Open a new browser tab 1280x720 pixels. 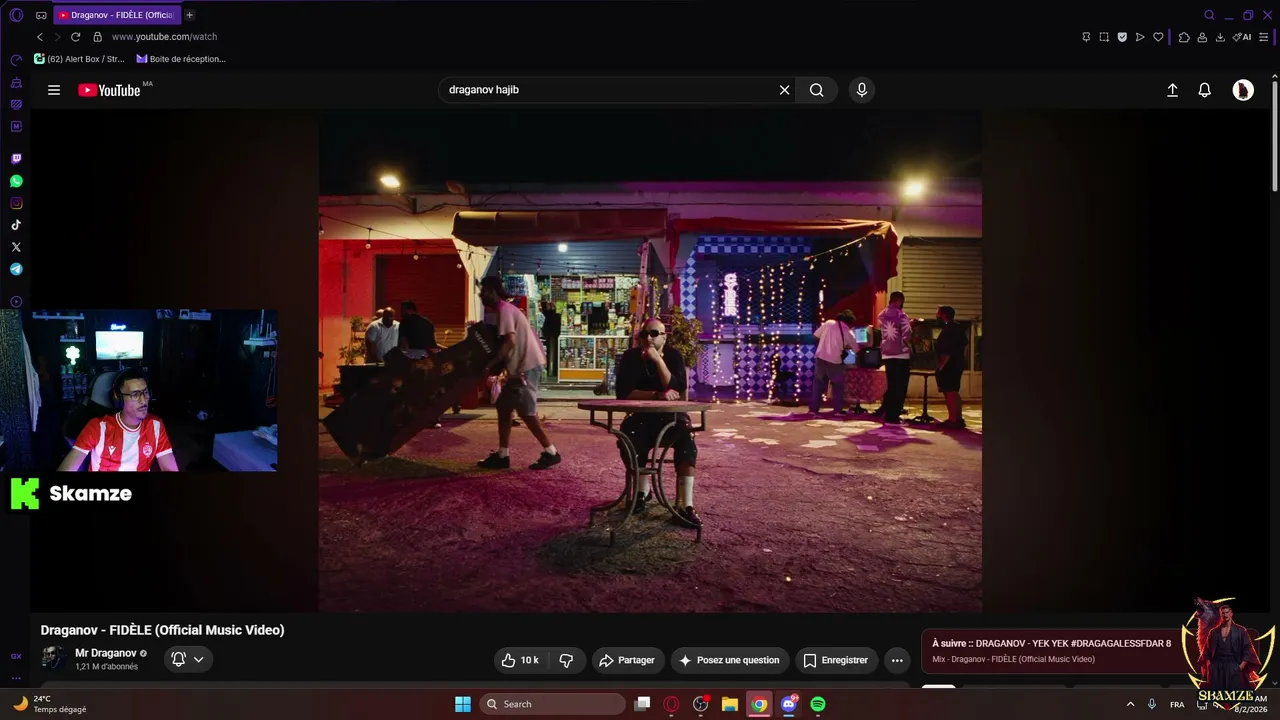point(190,15)
